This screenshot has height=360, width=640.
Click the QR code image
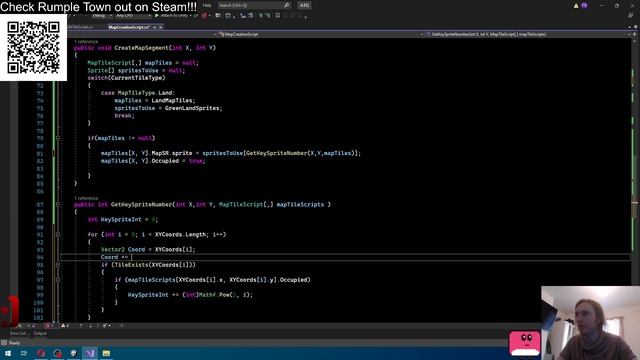click(33, 47)
